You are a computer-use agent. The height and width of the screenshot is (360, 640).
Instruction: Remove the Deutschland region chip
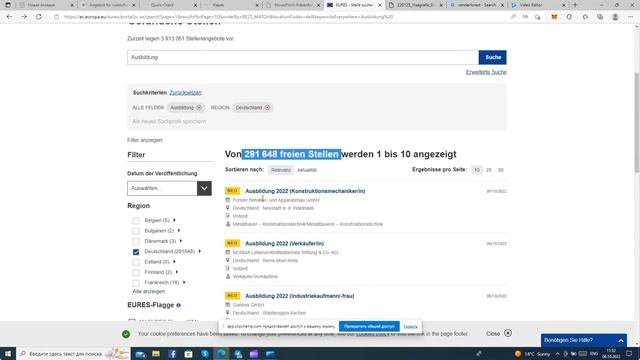click(267, 107)
